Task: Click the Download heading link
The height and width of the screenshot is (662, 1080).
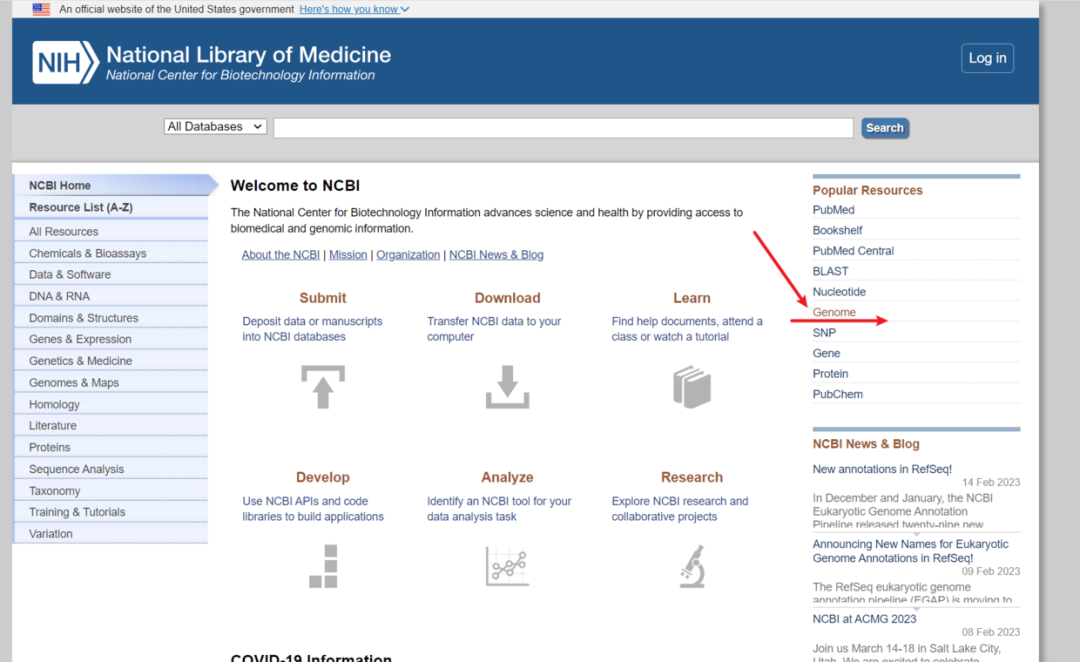Action: pyautogui.click(x=507, y=298)
